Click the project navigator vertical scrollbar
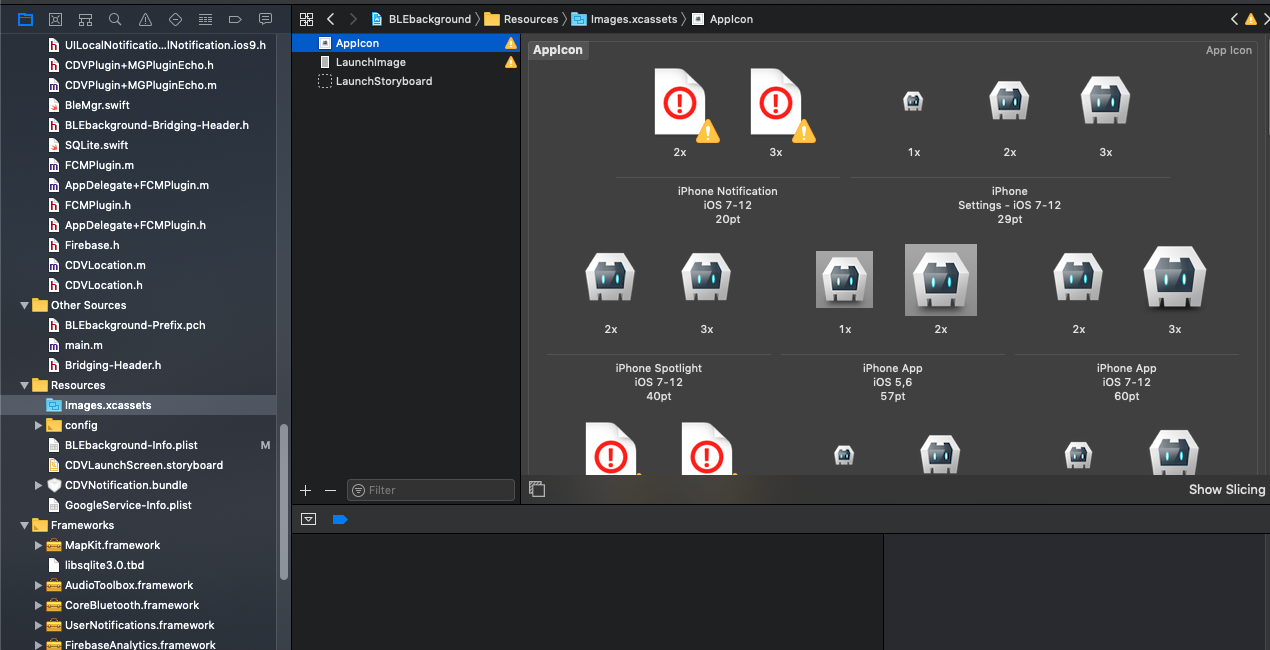The width and height of the screenshot is (1270, 650). tap(284, 503)
